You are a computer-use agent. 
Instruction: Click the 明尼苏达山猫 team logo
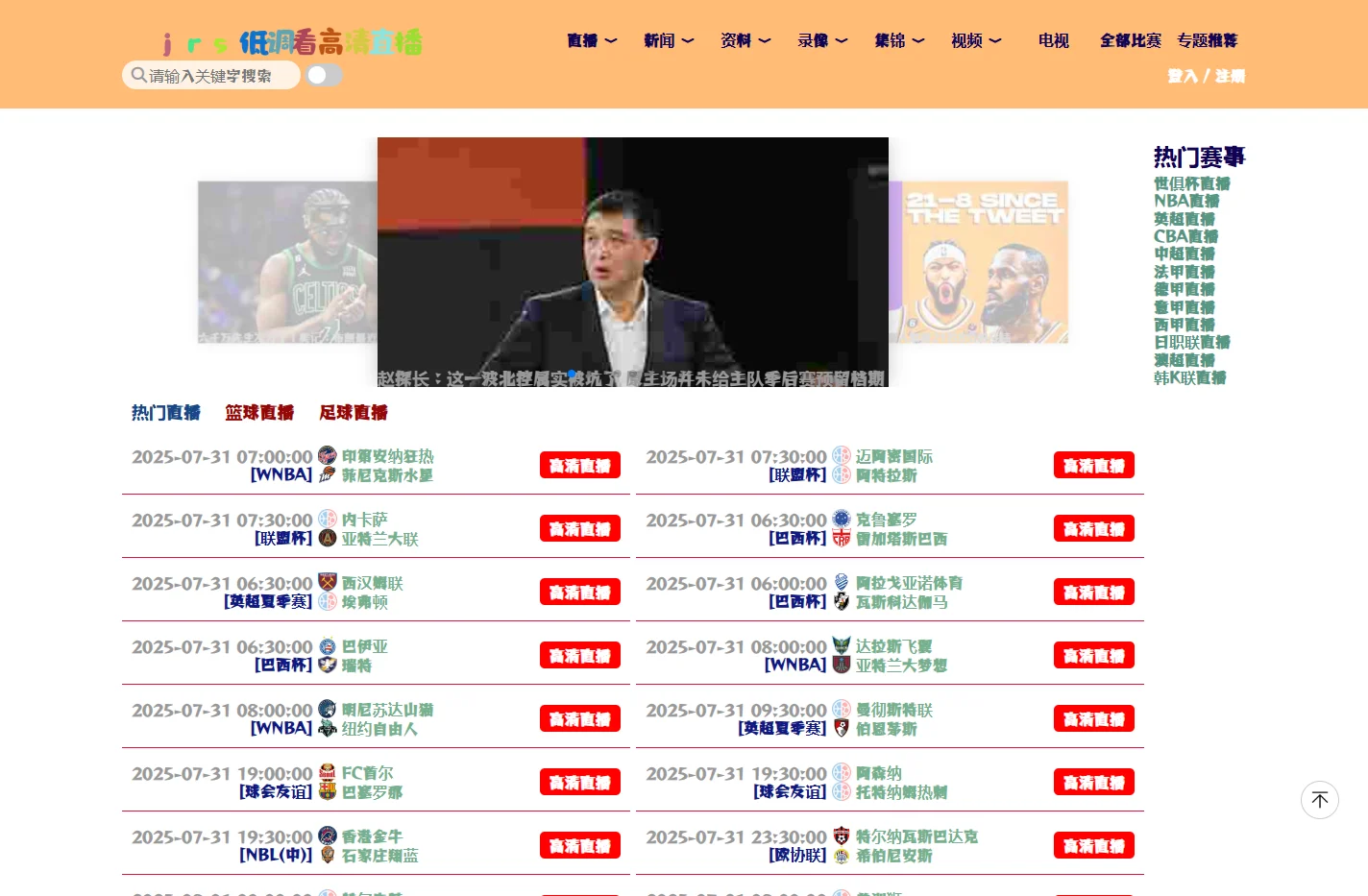pos(328,709)
